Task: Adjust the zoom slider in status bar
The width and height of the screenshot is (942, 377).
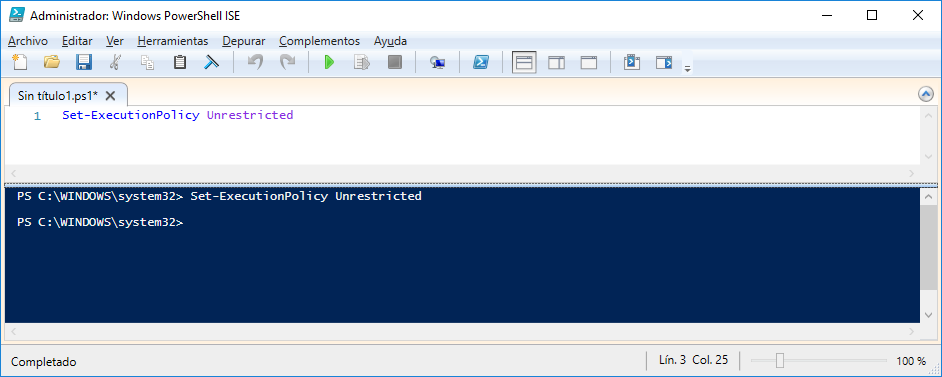Action: [x=780, y=361]
